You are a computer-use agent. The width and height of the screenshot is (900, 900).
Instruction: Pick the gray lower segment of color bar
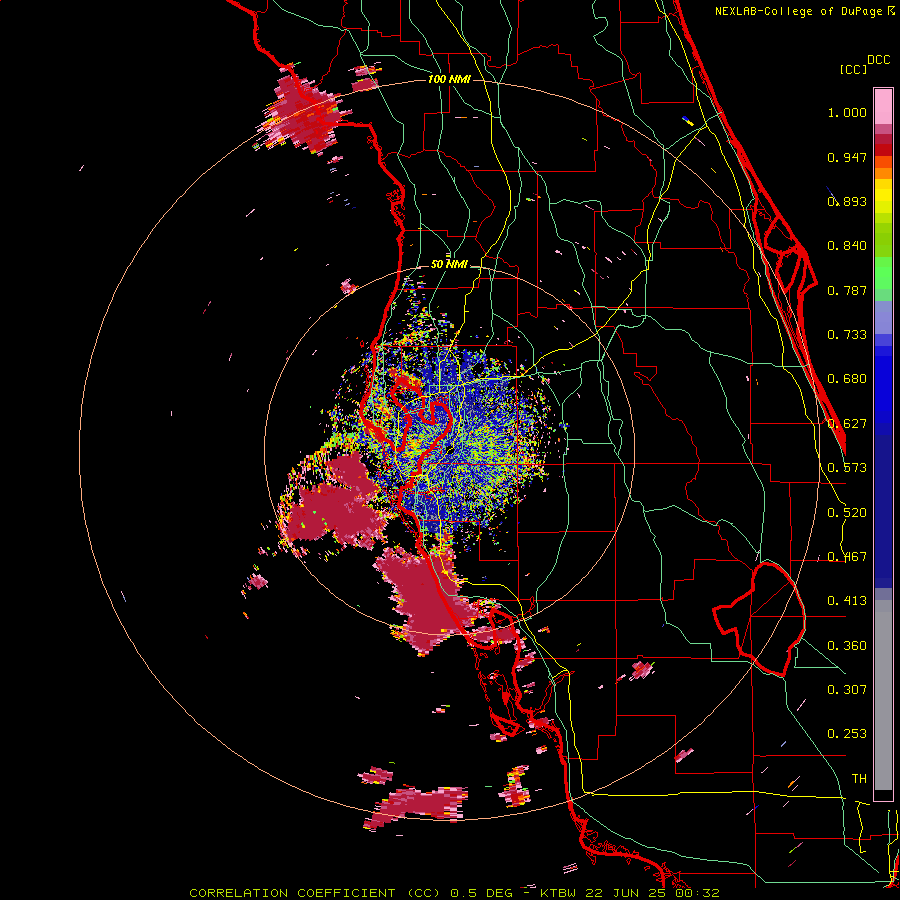point(883,695)
